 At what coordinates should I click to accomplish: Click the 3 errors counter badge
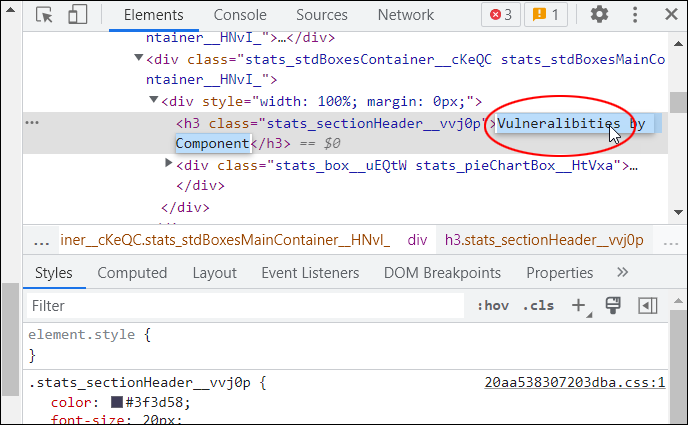[501, 15]
